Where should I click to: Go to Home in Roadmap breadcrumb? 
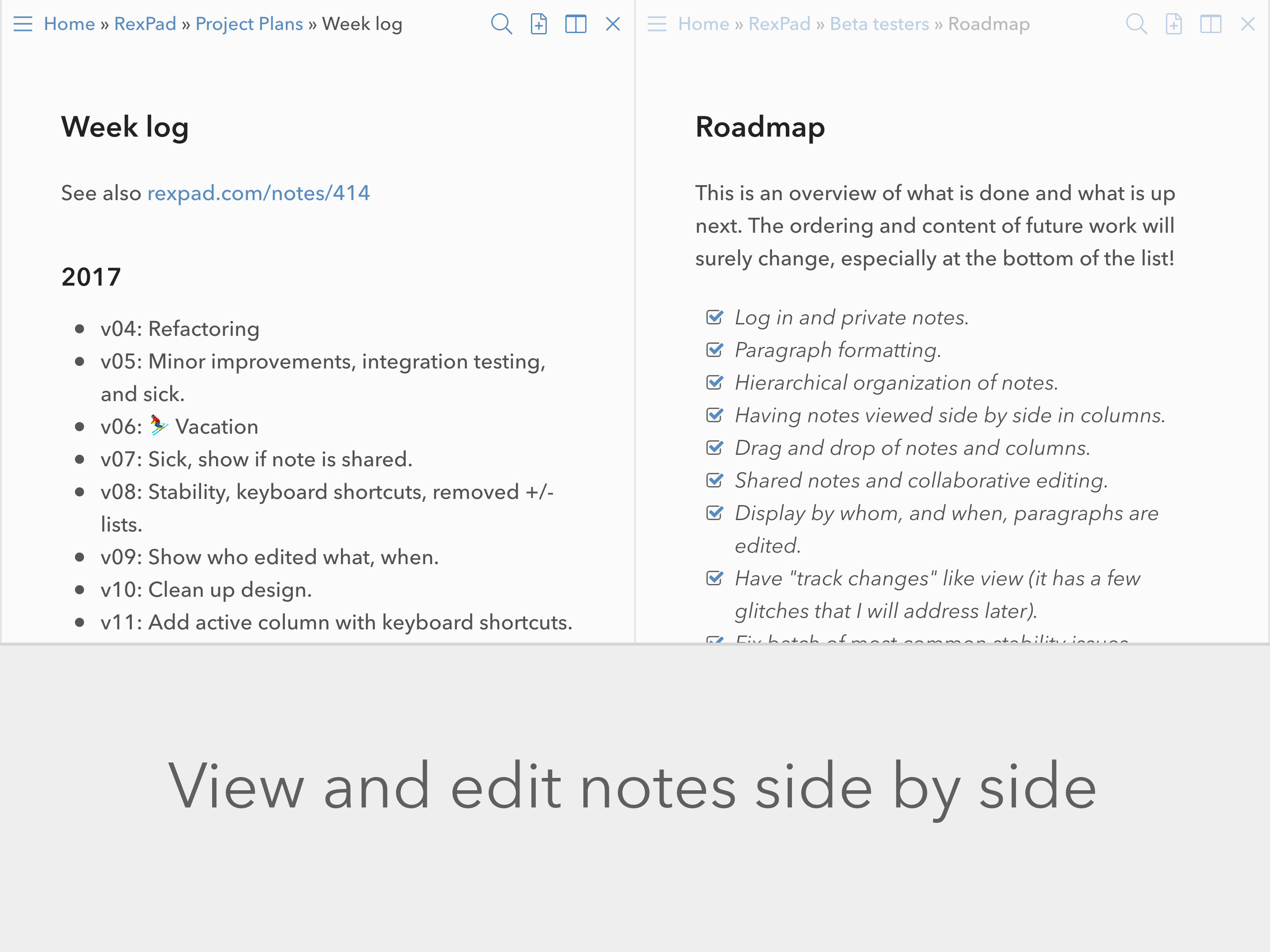704,24
